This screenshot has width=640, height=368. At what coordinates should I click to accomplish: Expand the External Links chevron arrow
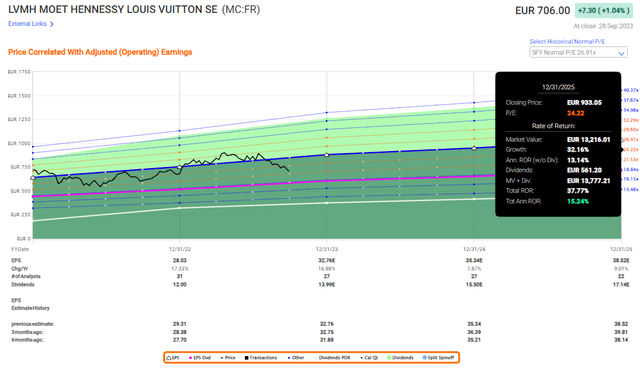(x=52, y=24)
